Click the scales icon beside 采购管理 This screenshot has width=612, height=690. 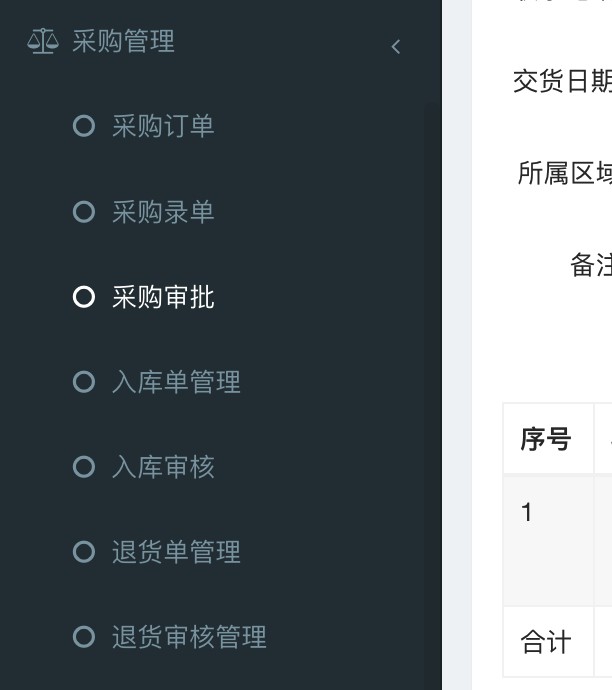pyautogui.click(x=42, y=42)
